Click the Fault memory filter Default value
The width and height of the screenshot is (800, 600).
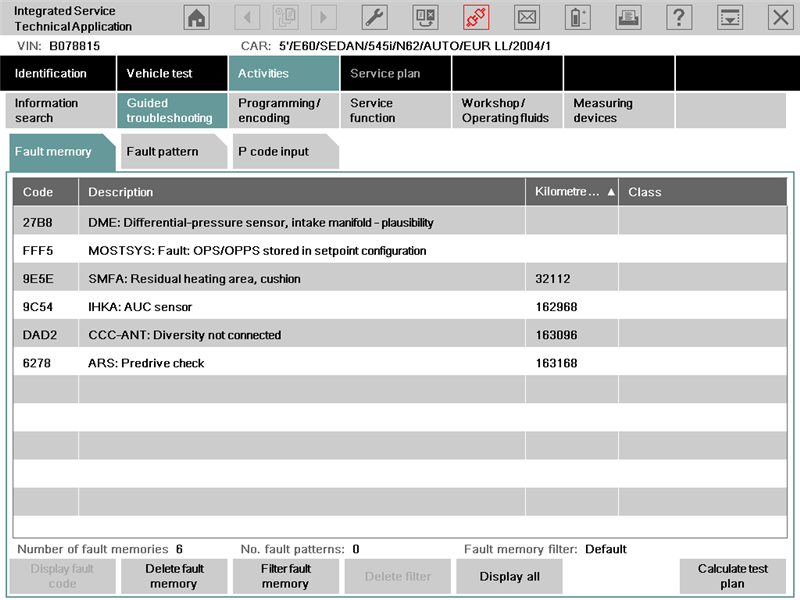pos(606,549)
